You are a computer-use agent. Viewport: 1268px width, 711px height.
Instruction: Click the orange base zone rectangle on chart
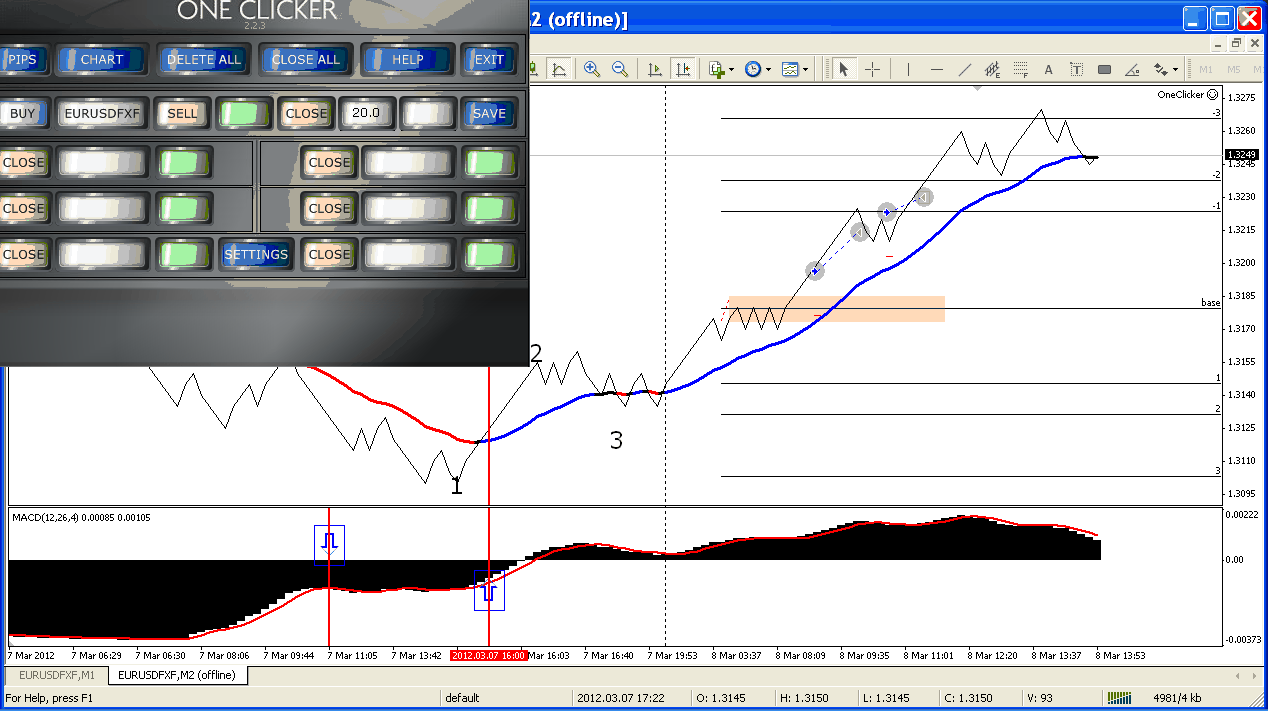click(x=836, y=309)
